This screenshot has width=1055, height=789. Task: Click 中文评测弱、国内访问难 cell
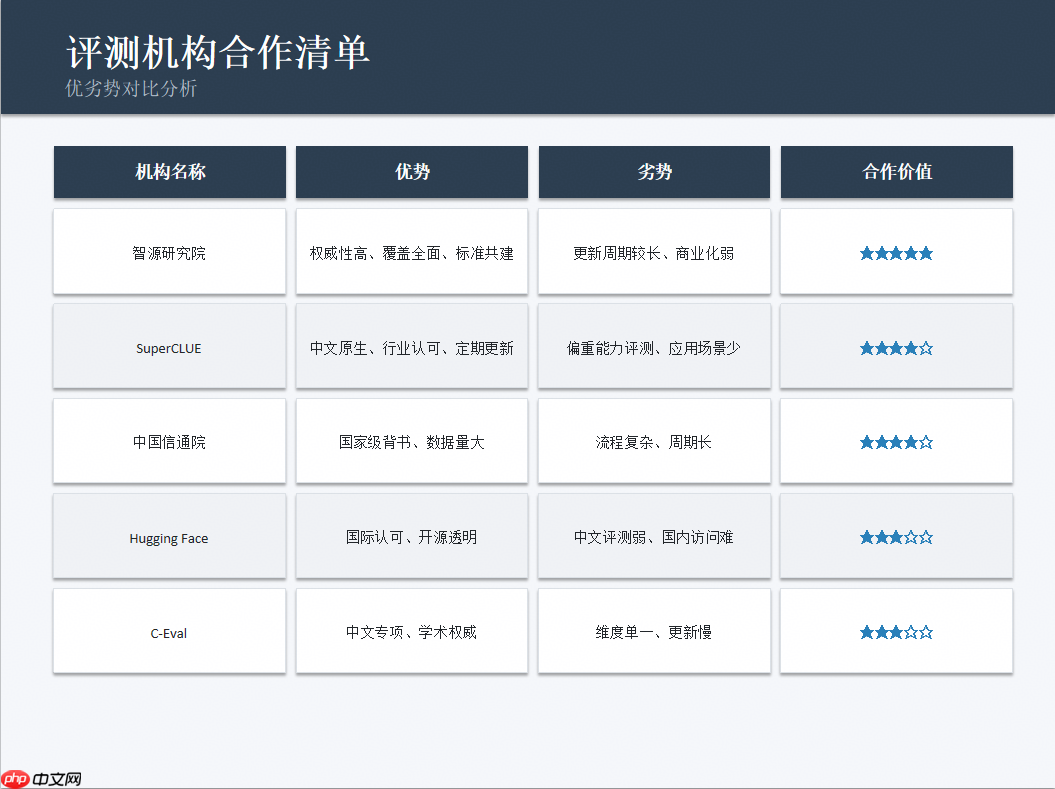pos(654,536)
